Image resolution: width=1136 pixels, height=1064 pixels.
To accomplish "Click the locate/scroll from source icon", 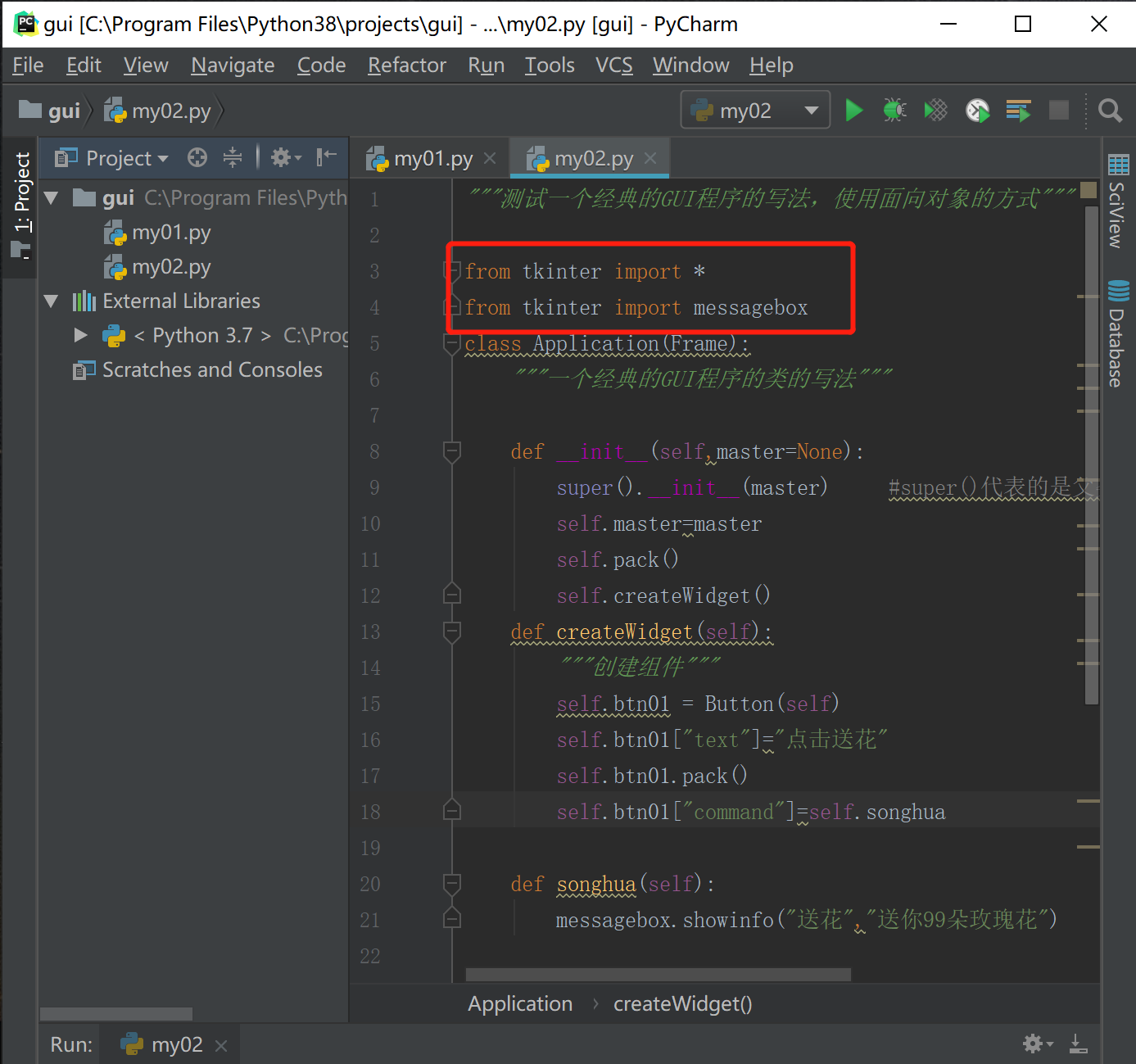I will [197, 157].
